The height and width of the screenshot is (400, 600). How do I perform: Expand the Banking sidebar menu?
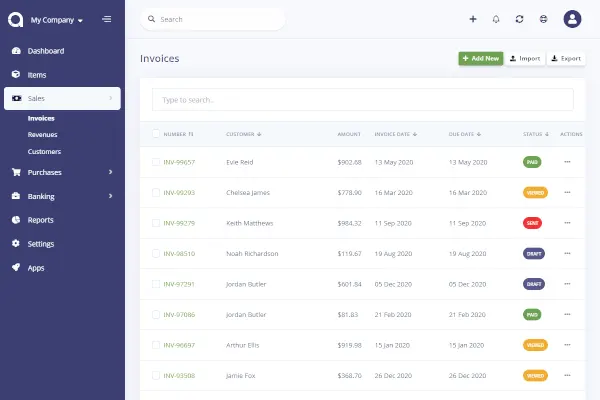click(62, 196)
